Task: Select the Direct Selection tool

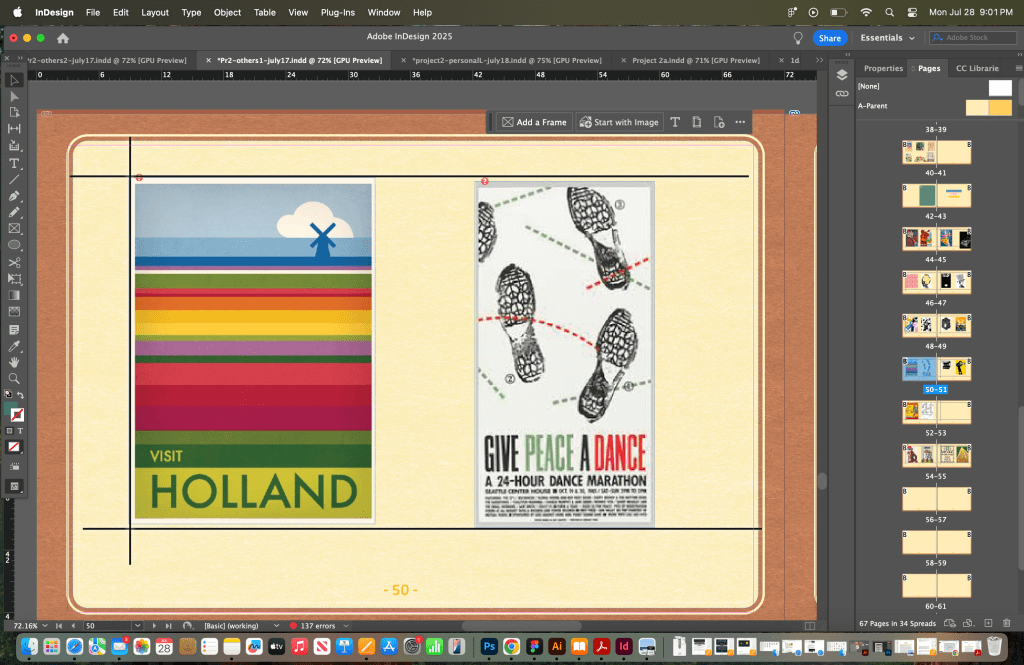Action: 14,96
